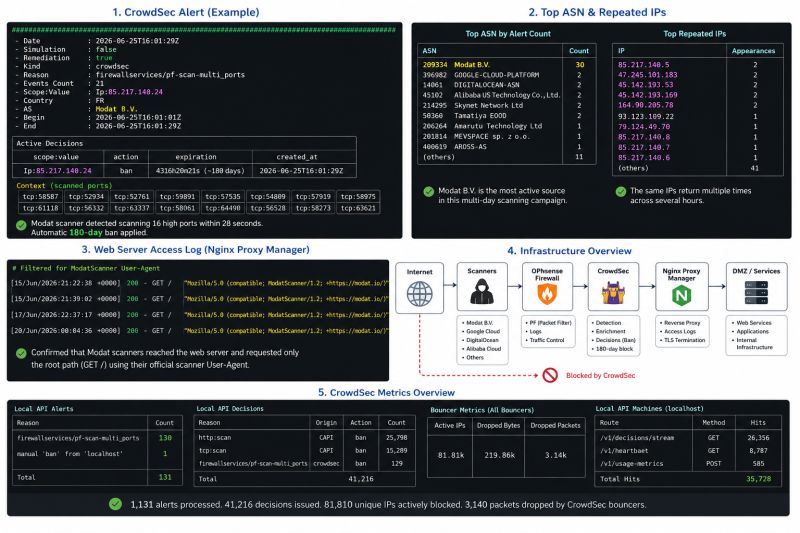Click Dropped Packets value '3.14k'
The height and width of the screenshot is (533, 800).
tap(555, 455)
